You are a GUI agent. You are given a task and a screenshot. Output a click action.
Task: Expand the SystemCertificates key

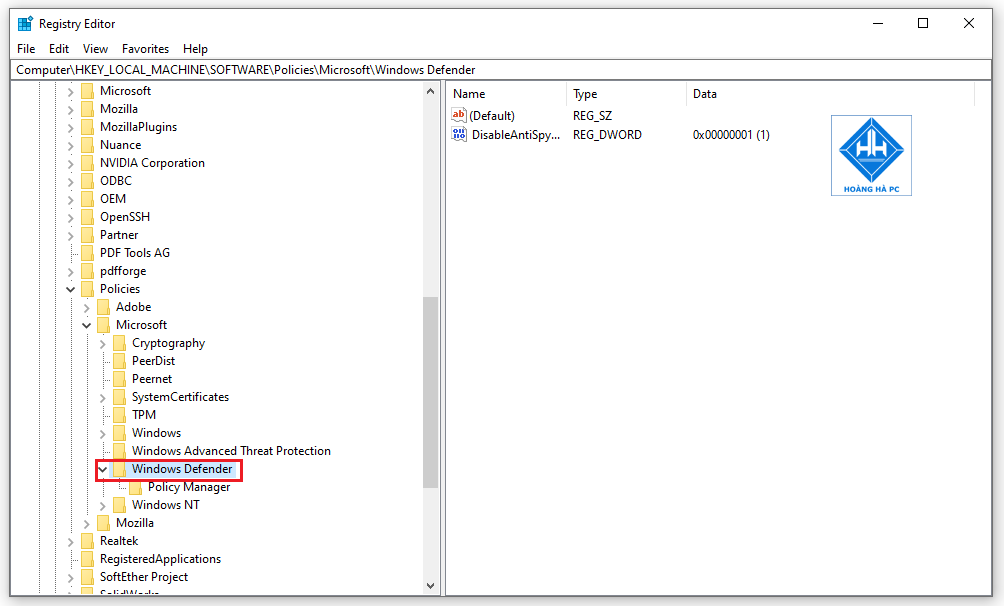[103, 398]
